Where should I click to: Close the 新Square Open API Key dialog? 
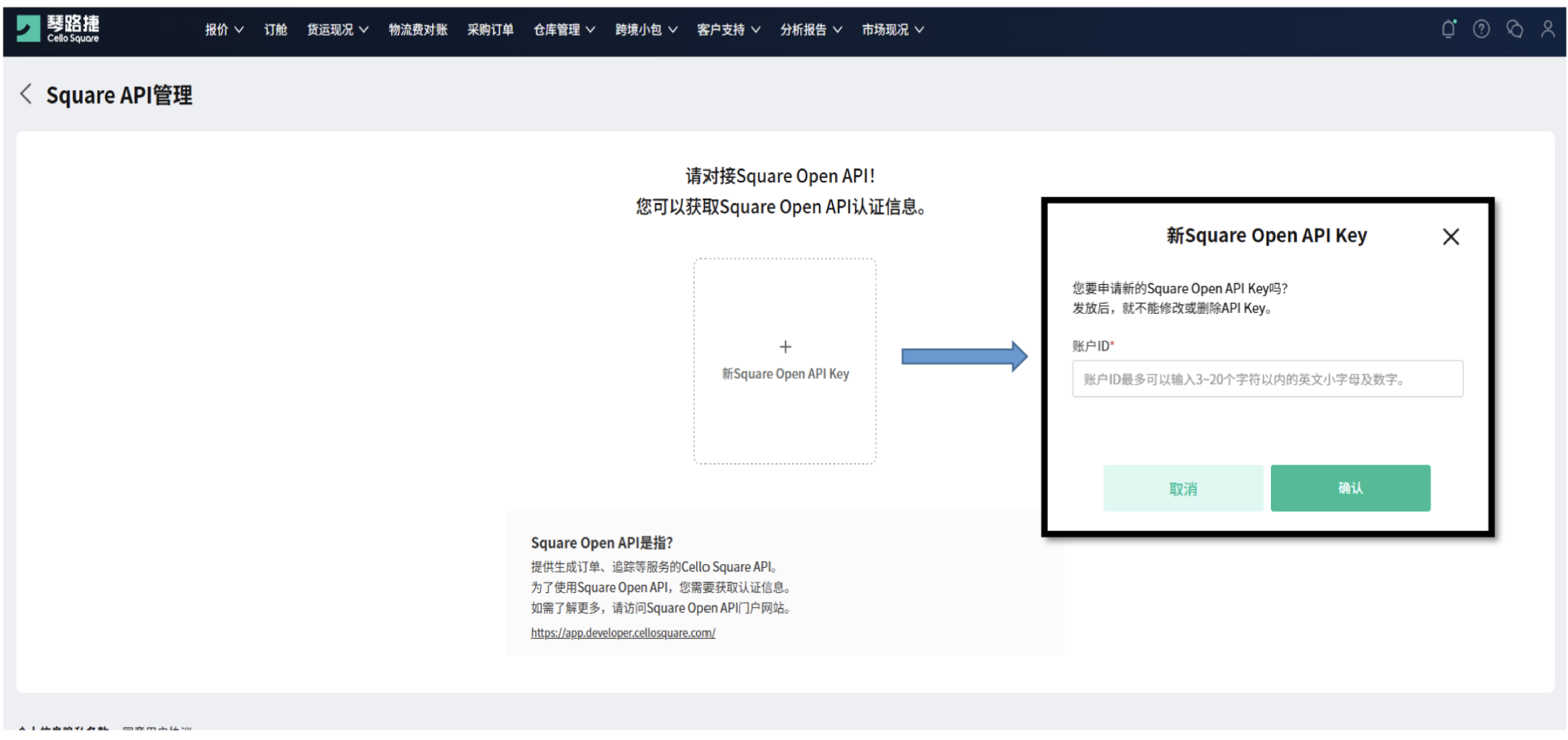point(1451,236)
